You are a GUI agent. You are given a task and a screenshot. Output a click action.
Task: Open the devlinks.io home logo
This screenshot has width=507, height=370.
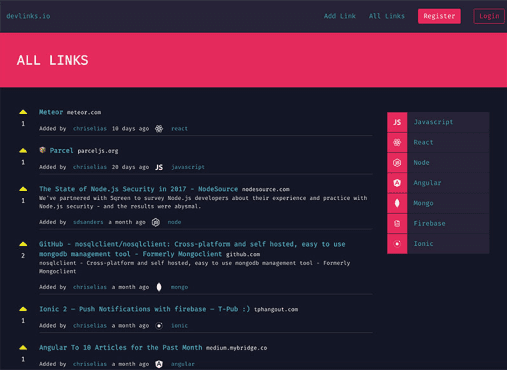28,16
